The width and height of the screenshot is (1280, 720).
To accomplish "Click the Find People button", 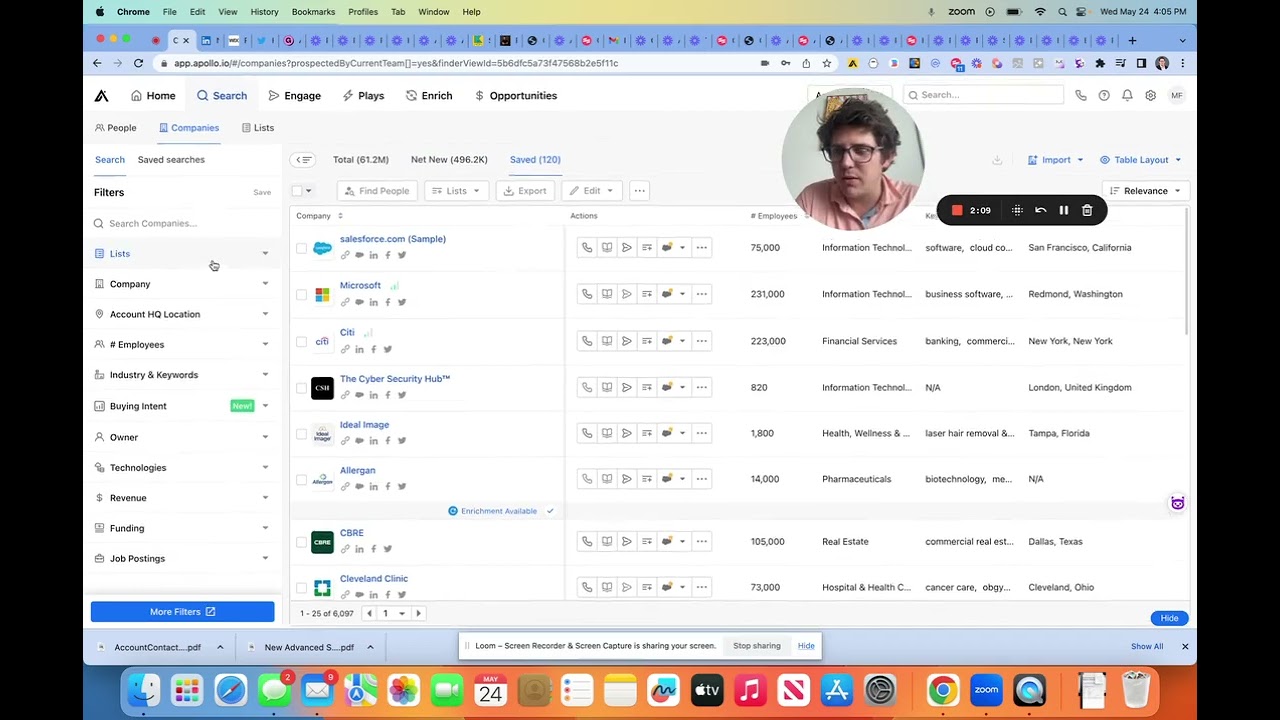I will [377, 191].
